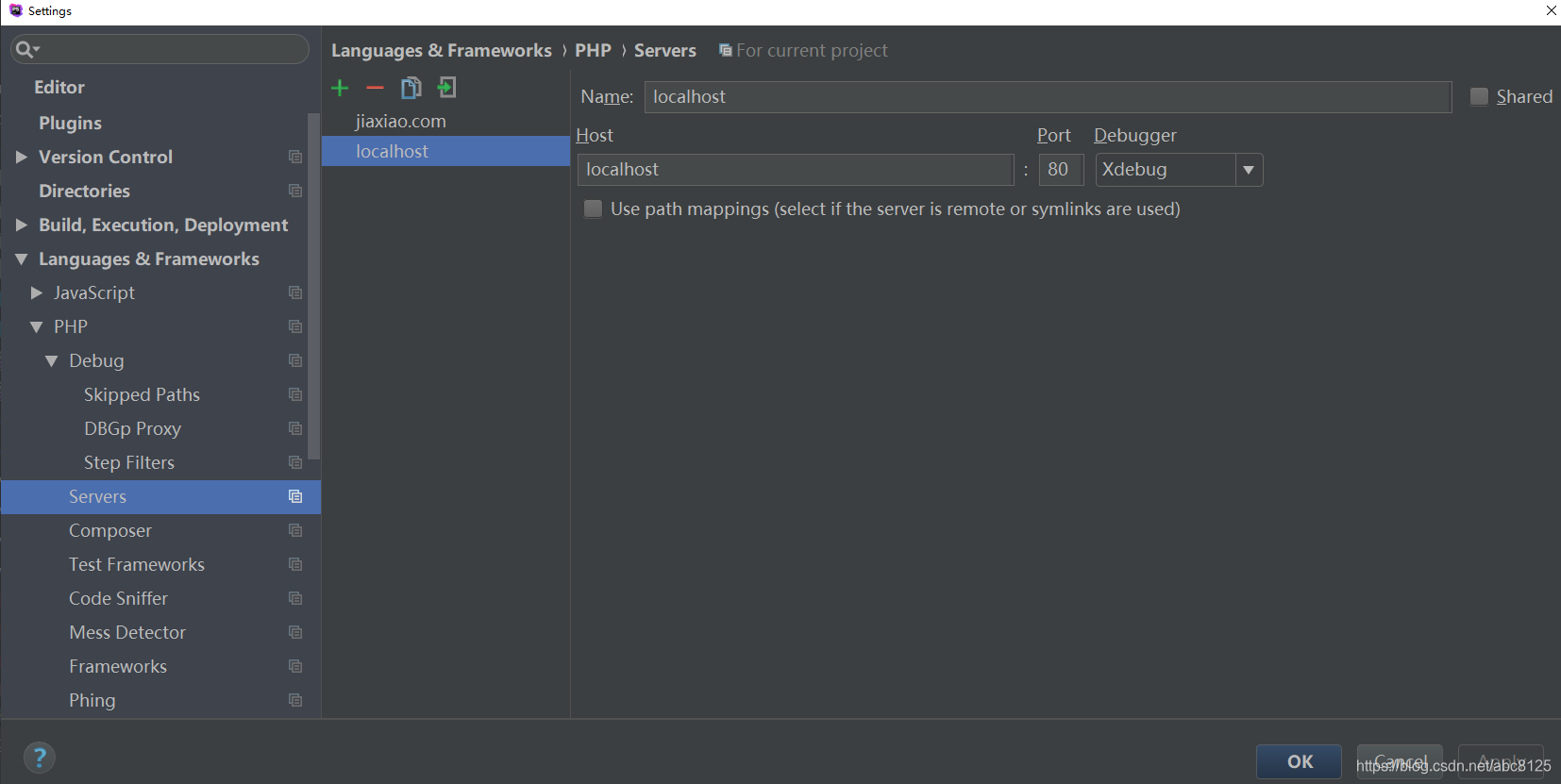Screen dimensions: 1561x784
Task: Collapse the PHP tree node
Action: (x=36, y=326)
